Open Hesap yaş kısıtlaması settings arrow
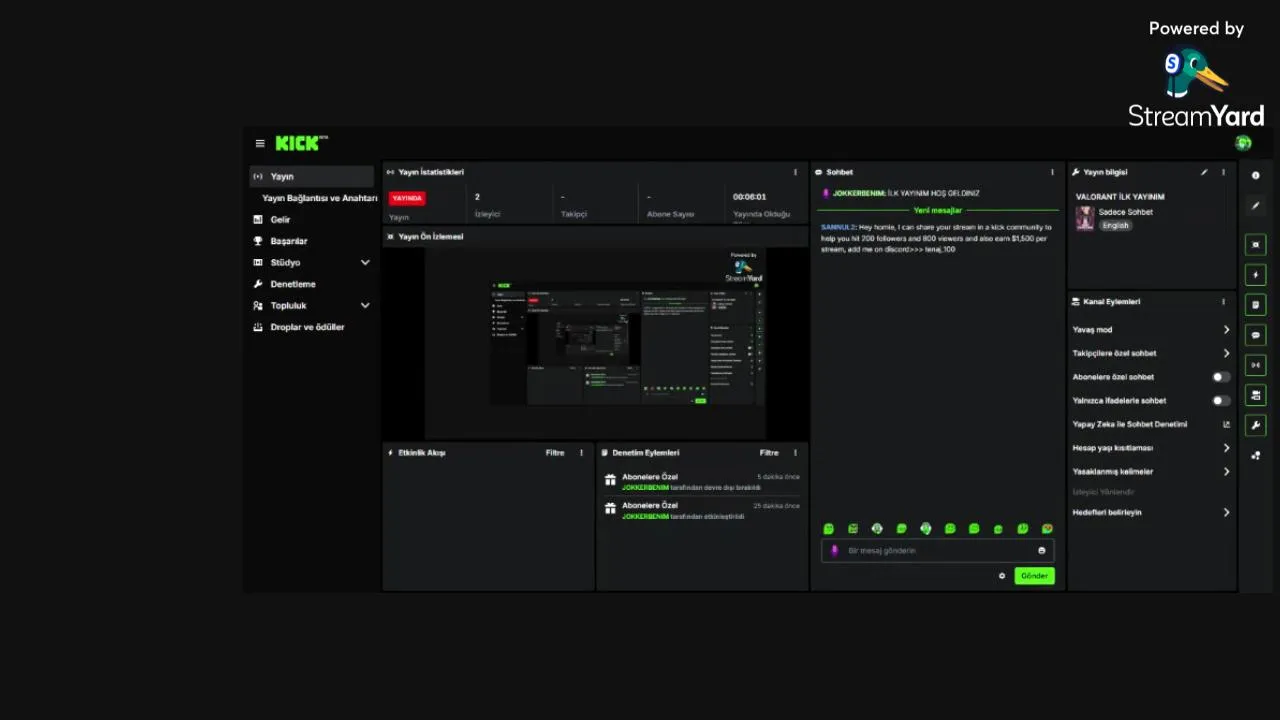Image resolution: width=1280 pixels, height=720 pixels. pyautogui.click(x=1226, y=448)
